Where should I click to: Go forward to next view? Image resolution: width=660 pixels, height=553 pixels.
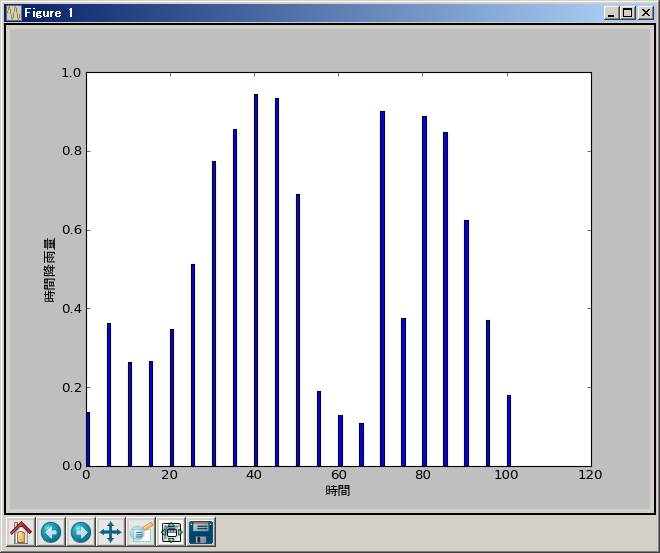[81, 532]
